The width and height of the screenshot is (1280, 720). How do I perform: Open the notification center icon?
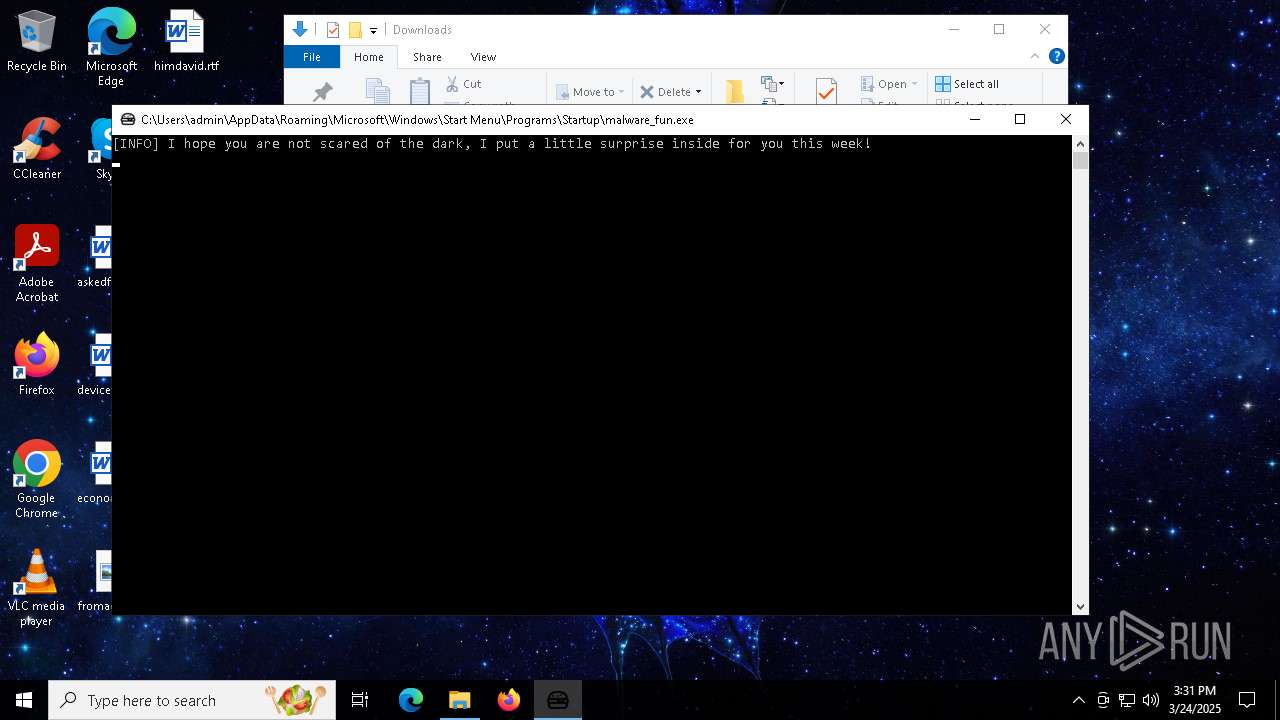tap(1247, 700)
